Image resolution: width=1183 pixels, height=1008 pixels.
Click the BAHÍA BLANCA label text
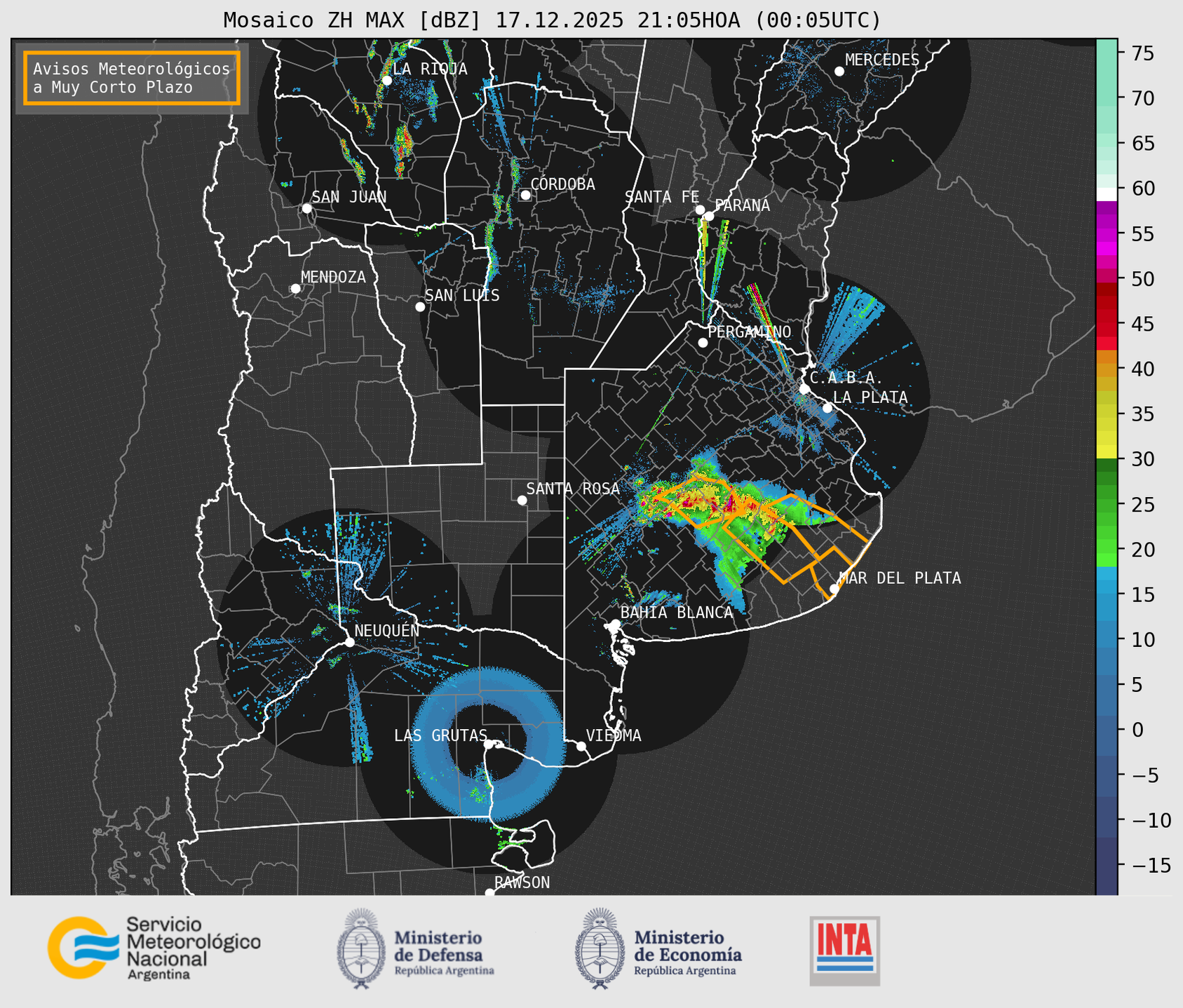677,612
